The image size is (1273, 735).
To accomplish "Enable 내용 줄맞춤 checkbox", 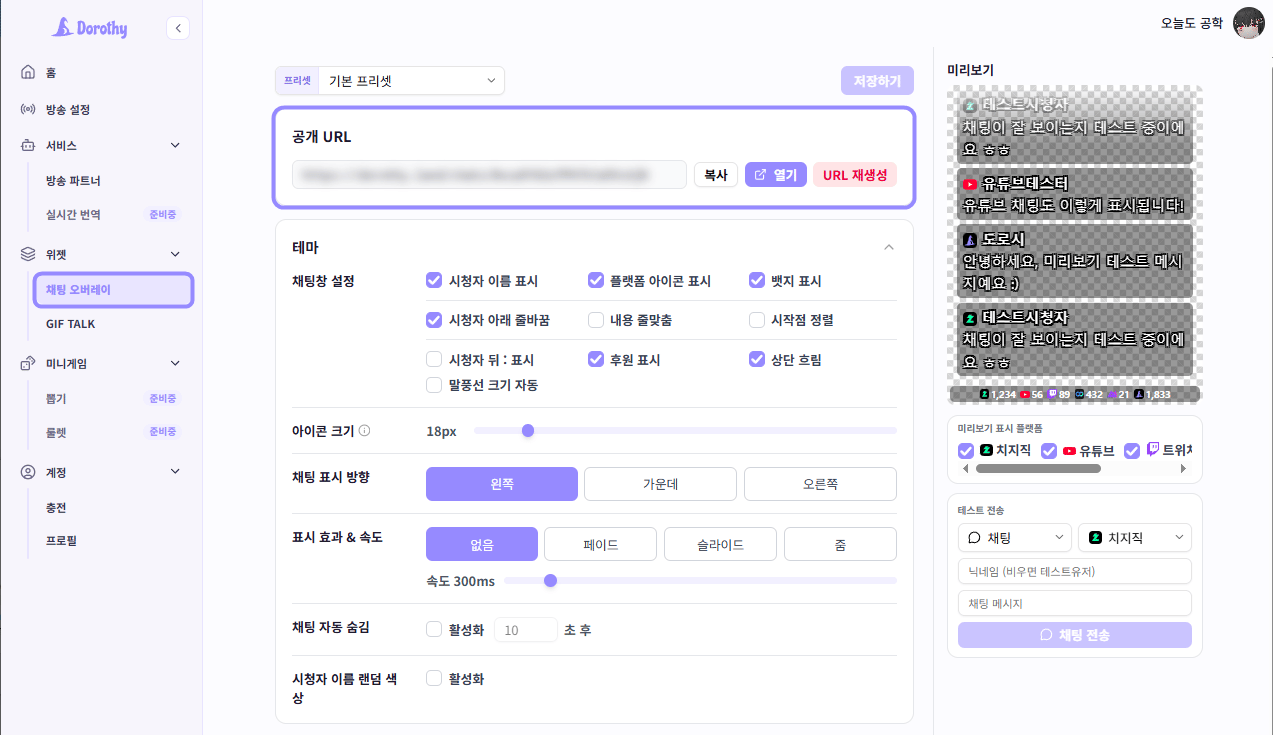I will pos(596,320).
